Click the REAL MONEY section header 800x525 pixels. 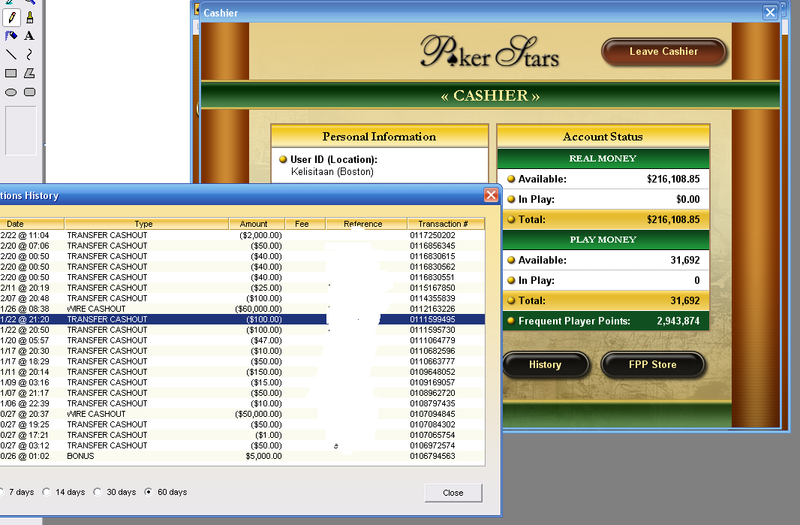(603, 158)
